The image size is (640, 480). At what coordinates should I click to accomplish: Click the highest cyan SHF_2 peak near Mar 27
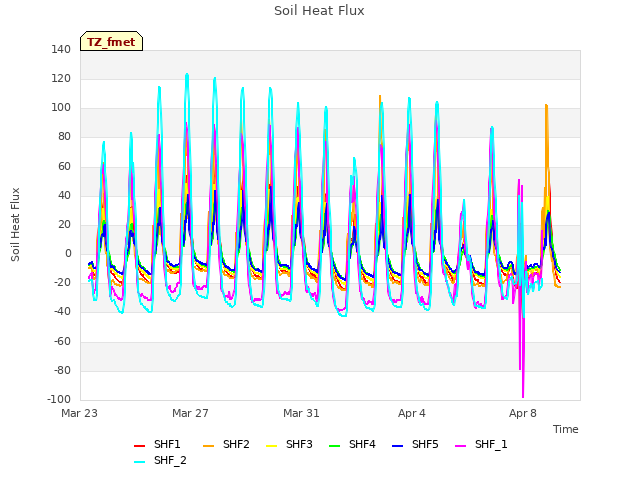(187, 76)
